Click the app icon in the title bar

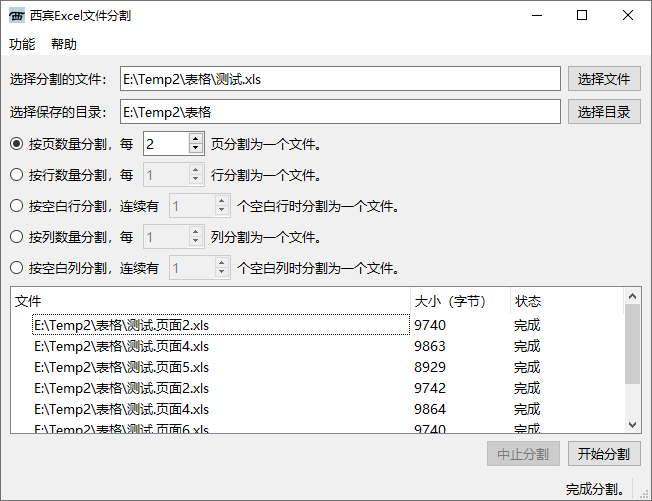[17, 16]
